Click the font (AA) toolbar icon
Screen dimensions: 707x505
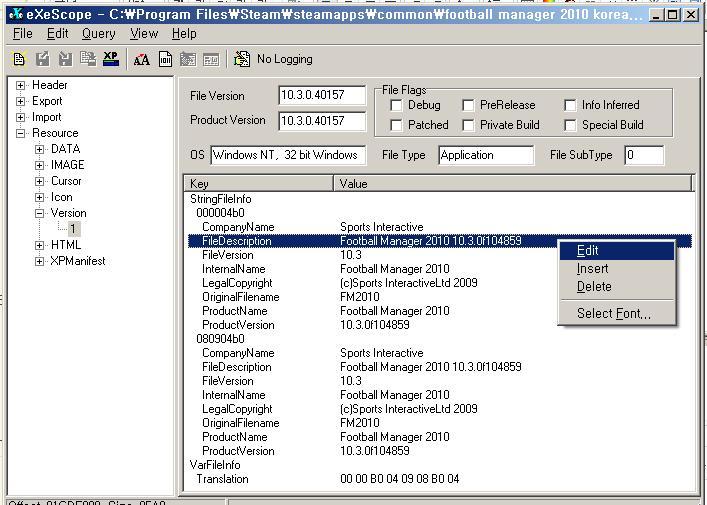(141, 59)
